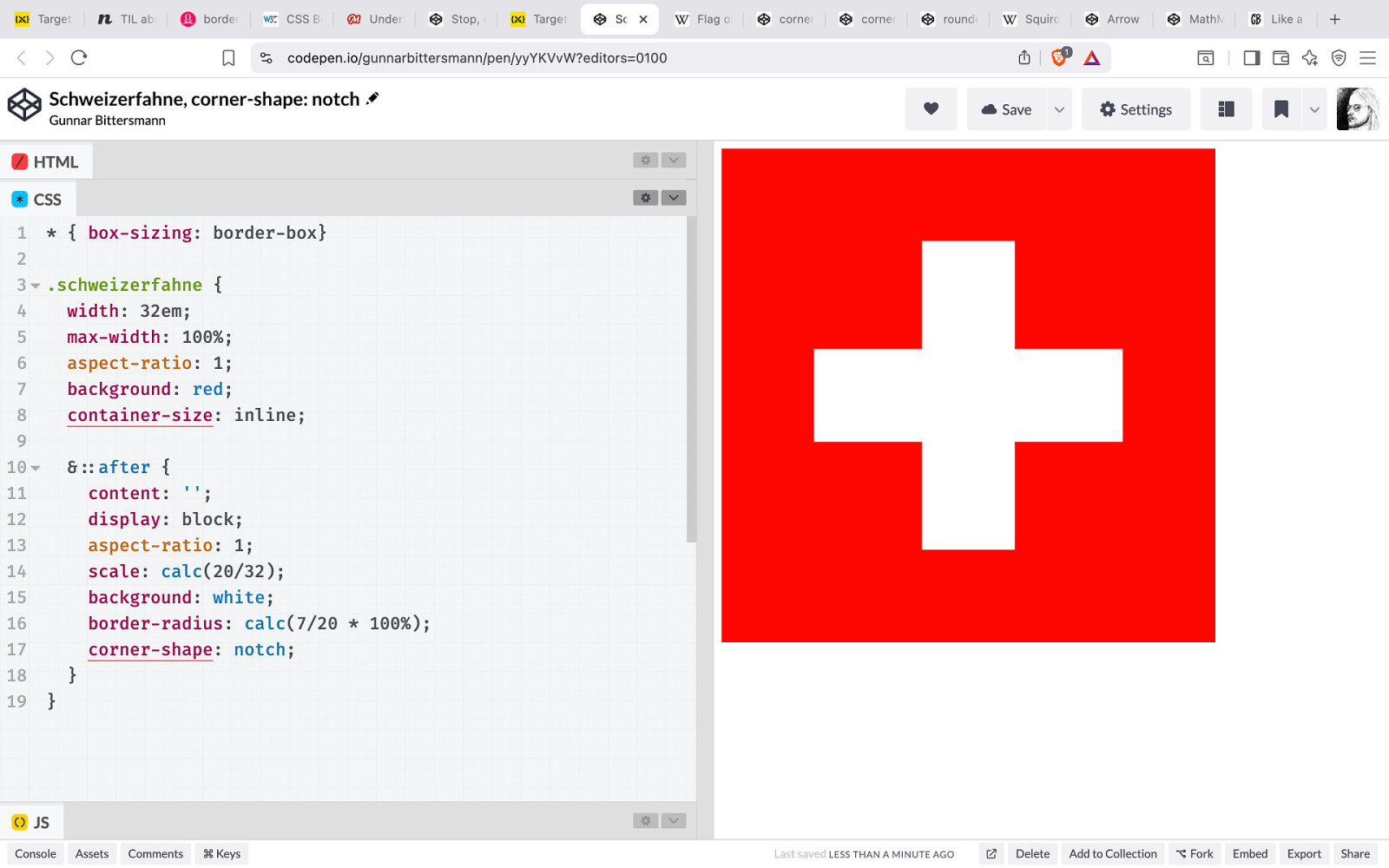Expand the CSS editor dropdown chevron

tap(674, 198)
